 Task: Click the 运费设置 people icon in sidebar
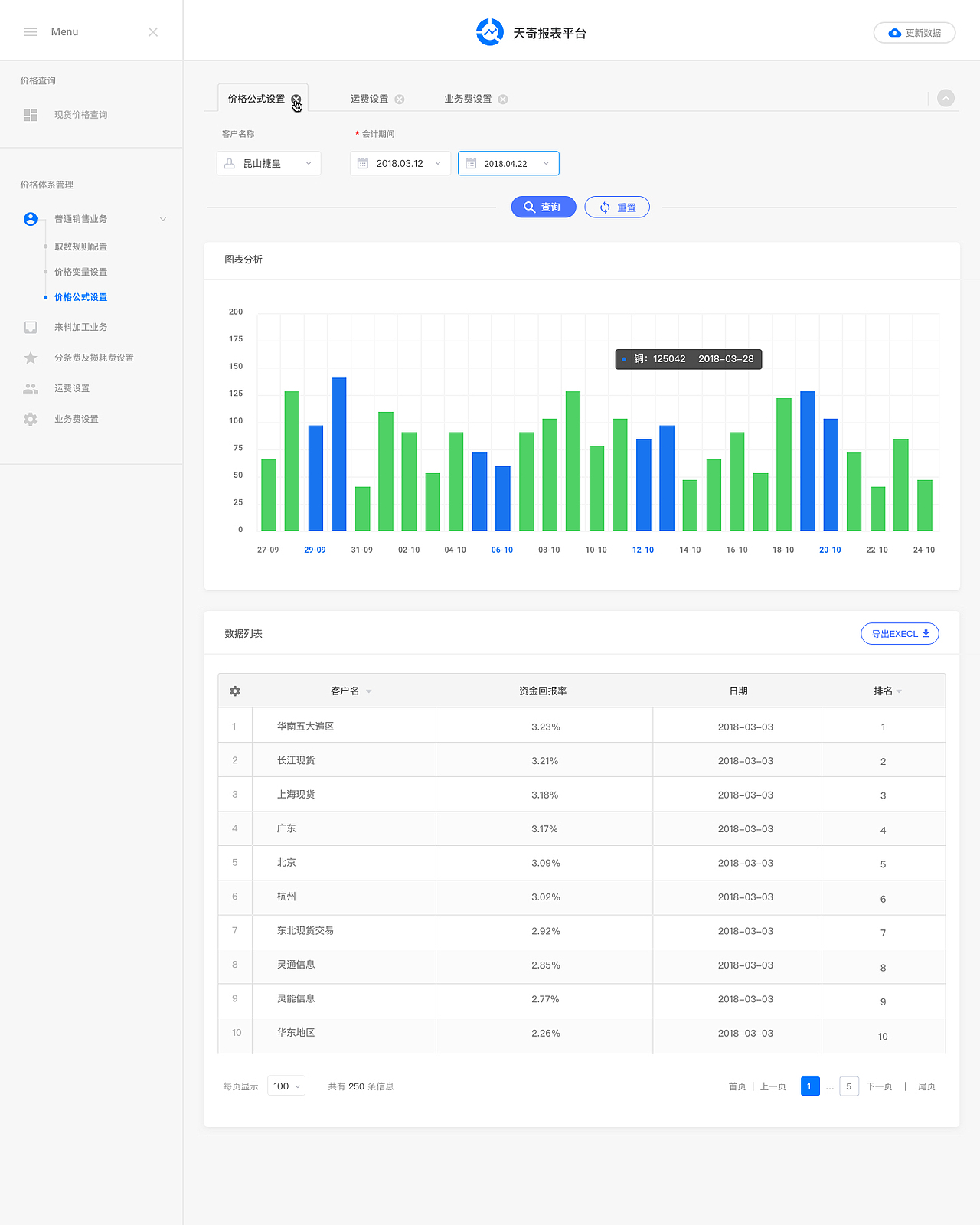31,388
